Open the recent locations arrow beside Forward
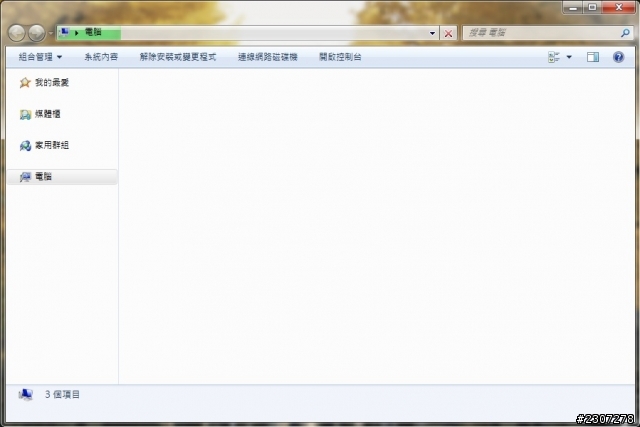 pyautogui.click(x=51, y=33)
